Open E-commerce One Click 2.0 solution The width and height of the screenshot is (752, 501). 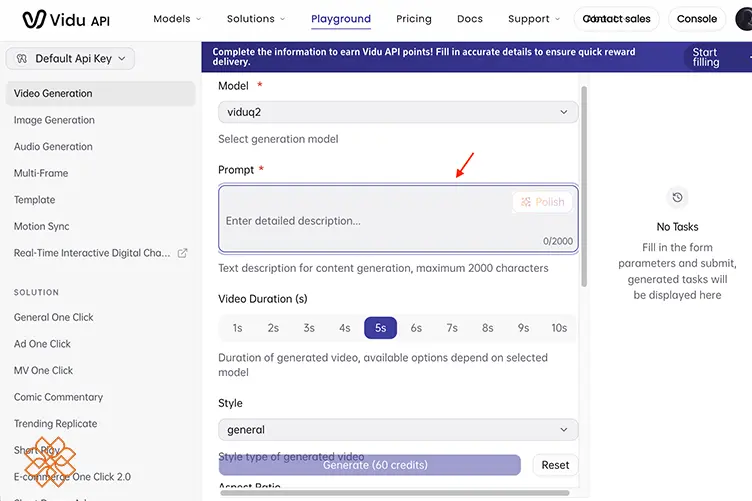pos(72,477)
